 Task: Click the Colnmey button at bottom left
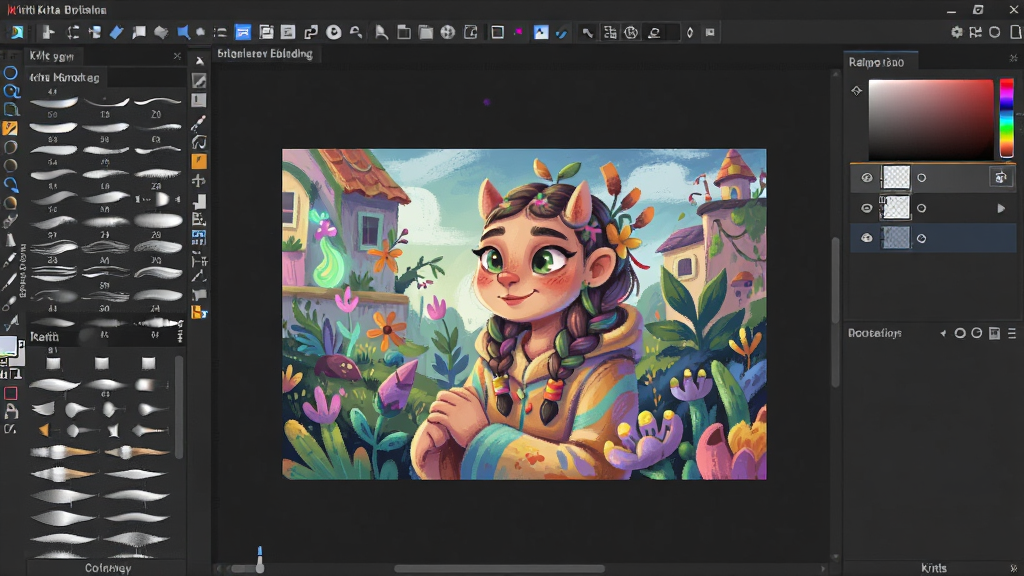point(108,568)
